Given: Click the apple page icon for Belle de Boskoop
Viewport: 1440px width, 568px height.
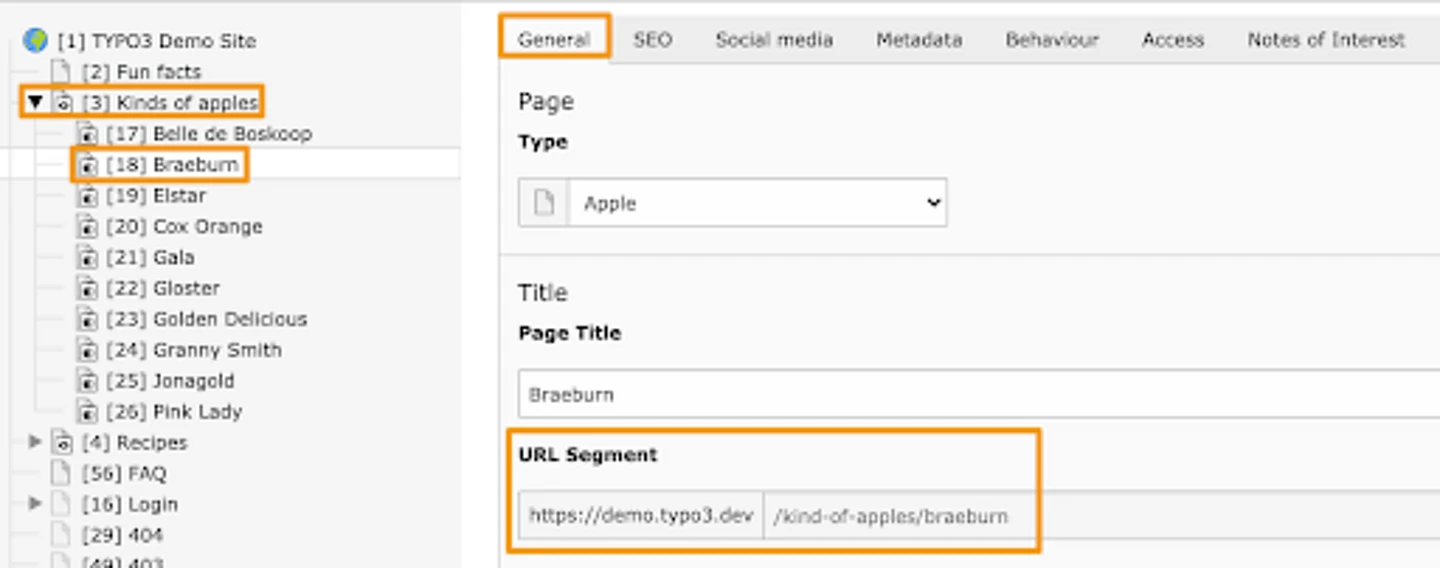Looking at the screenshot, I should click(x=88, y=134).
